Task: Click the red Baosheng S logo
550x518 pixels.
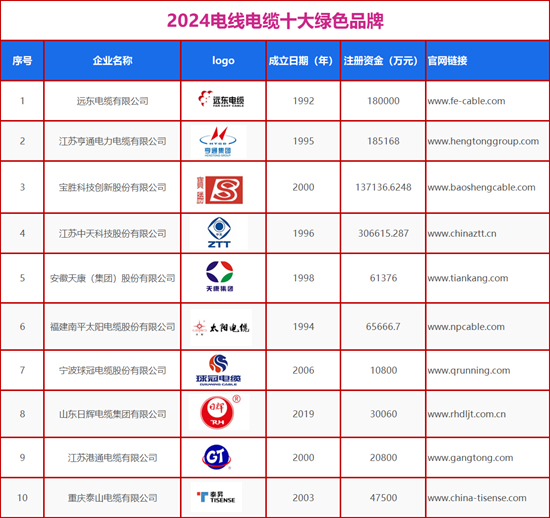Action: pyautogui.click(x=220, y=190)
